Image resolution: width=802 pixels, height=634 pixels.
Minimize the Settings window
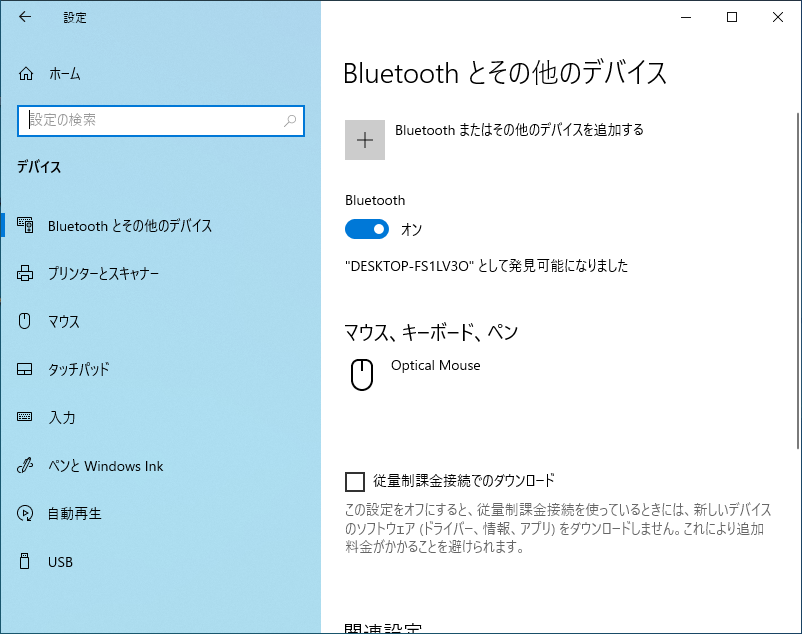click(x=686, y=17)
